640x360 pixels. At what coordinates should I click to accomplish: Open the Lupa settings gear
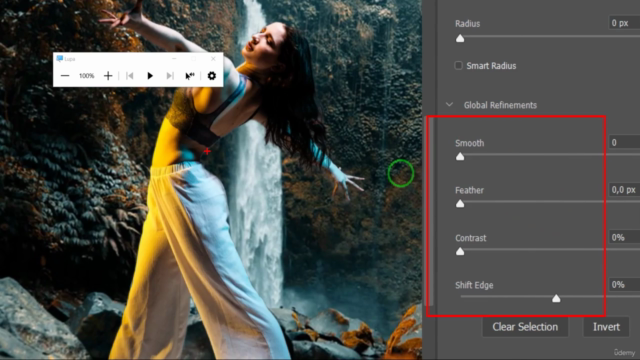211,76
